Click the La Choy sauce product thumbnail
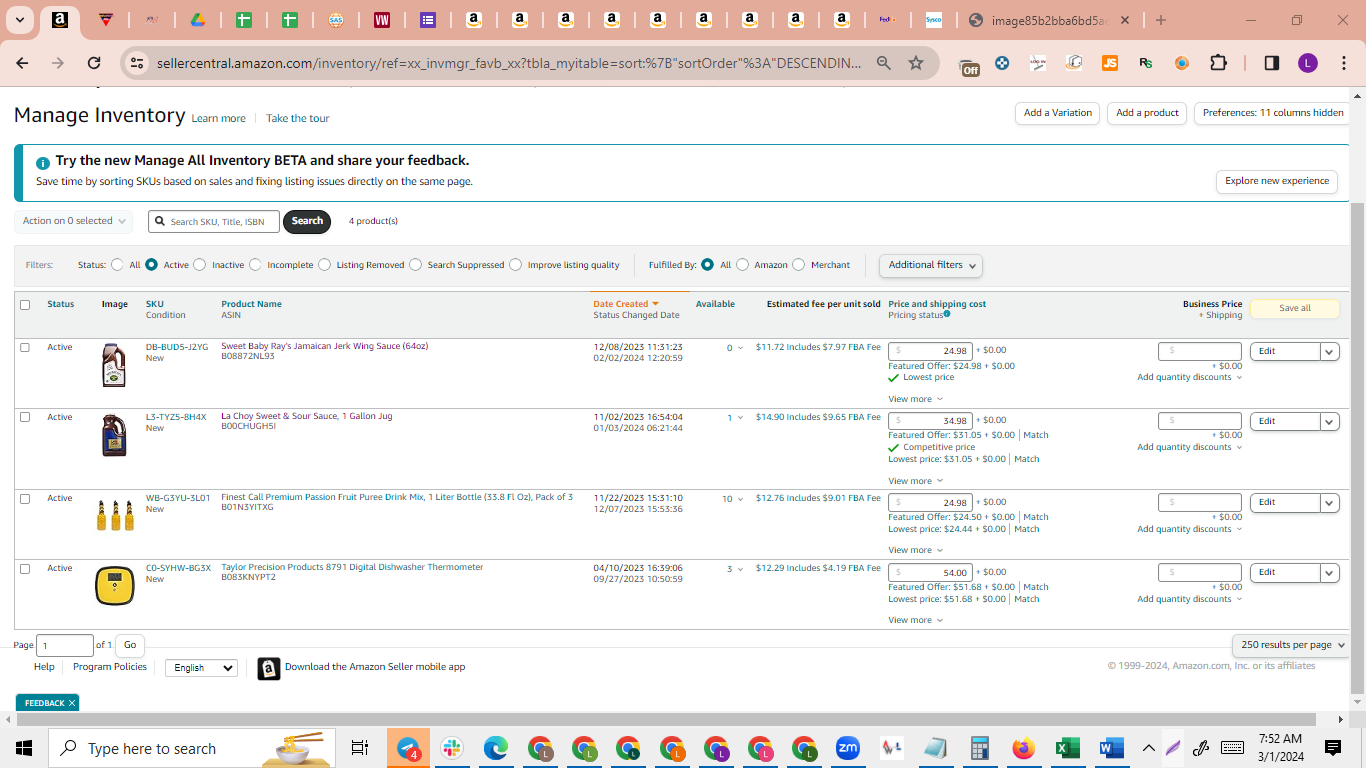The image size is (1366, 768). point(114,436)
